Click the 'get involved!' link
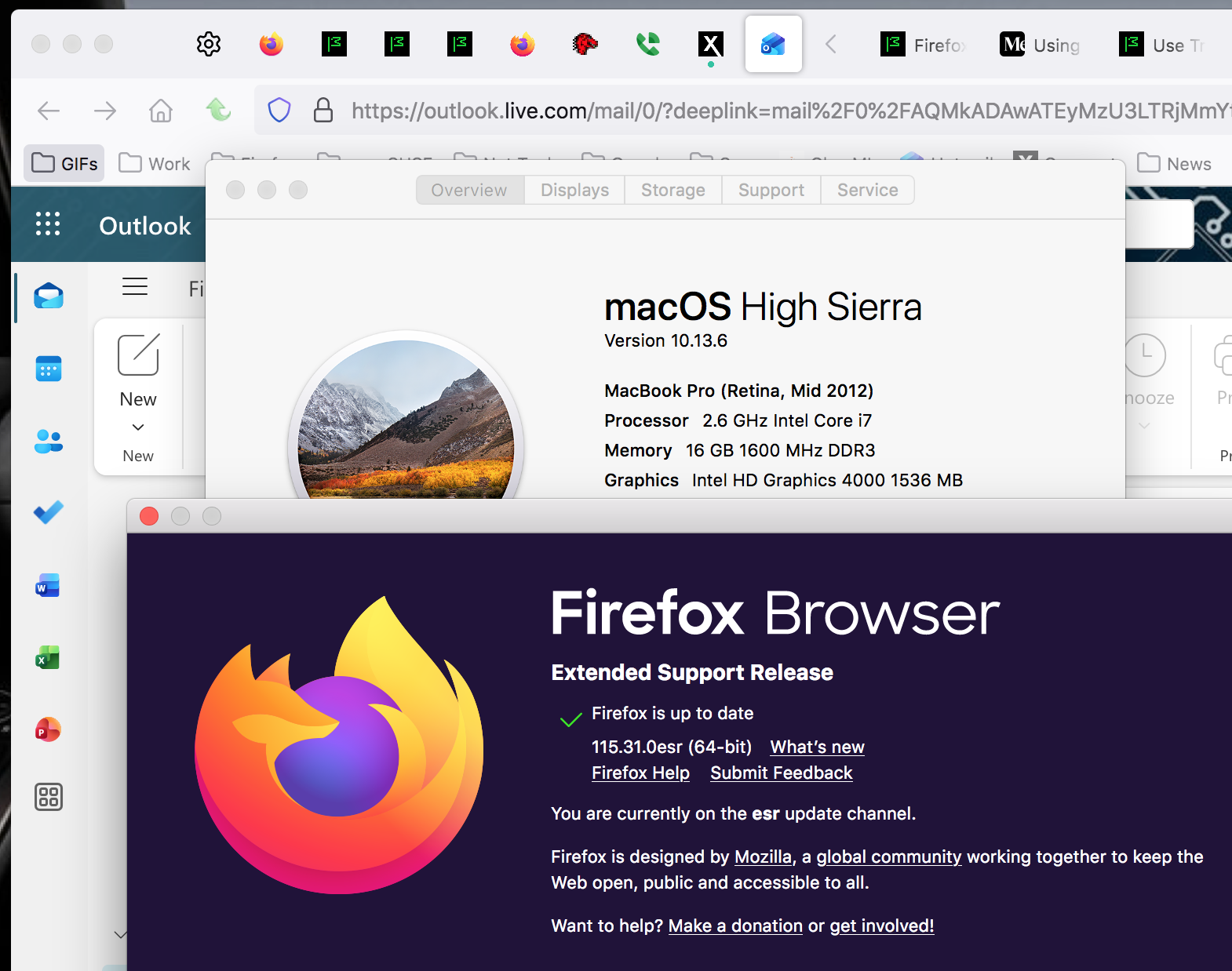 click(x=882, y=926)
